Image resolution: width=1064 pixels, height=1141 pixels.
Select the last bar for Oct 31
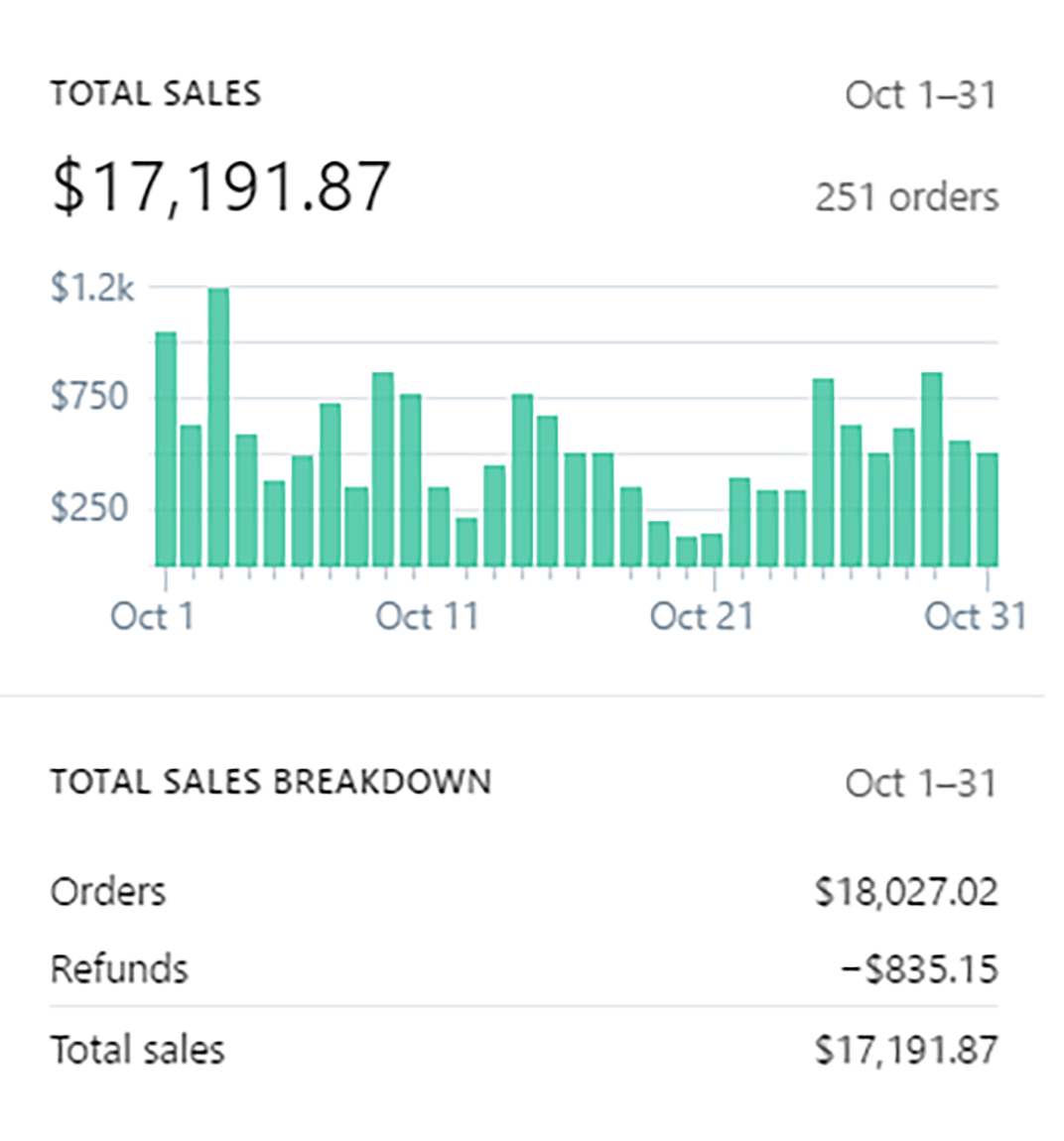987,509
